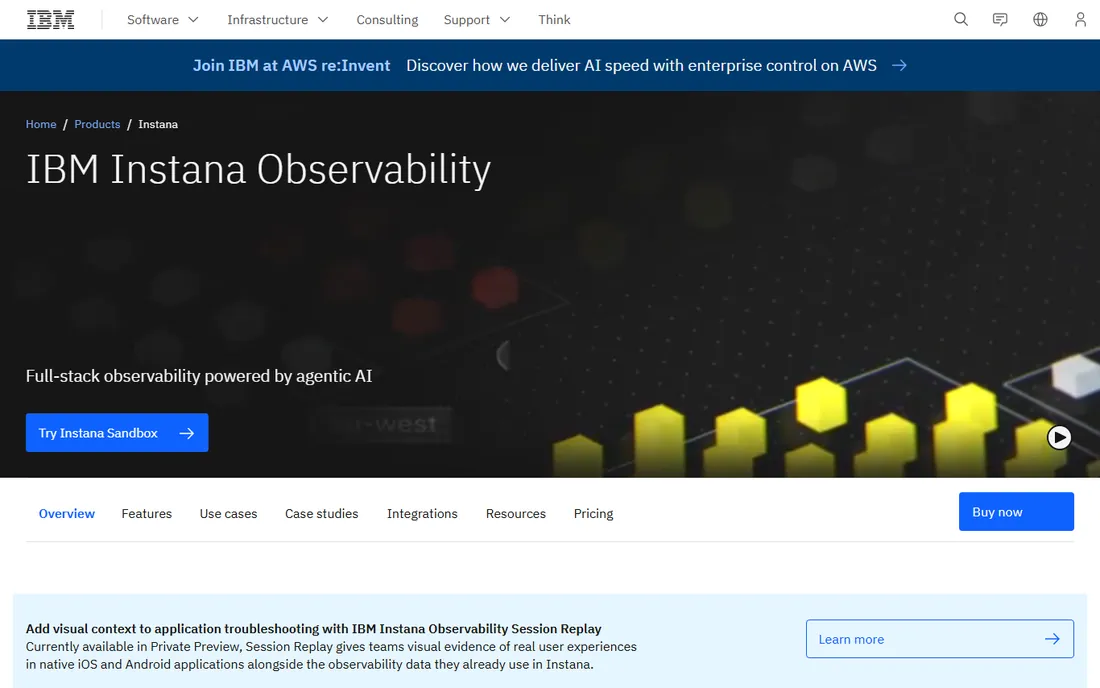Click the IBM Instana Observability heading
This screenshot has height=688, width=1100.
pos(258,169)
